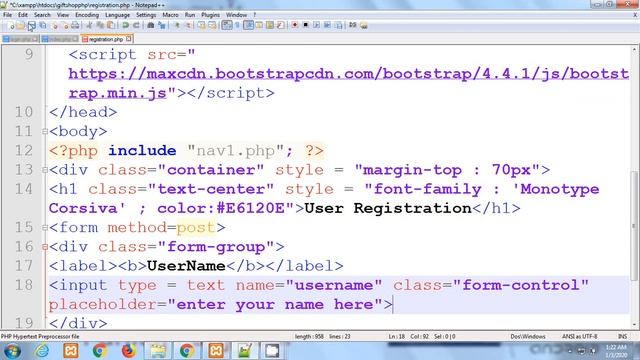Open the Edit menu
Image resolution: width=640 pixels, height=360 pixels.
pos(22,15)
